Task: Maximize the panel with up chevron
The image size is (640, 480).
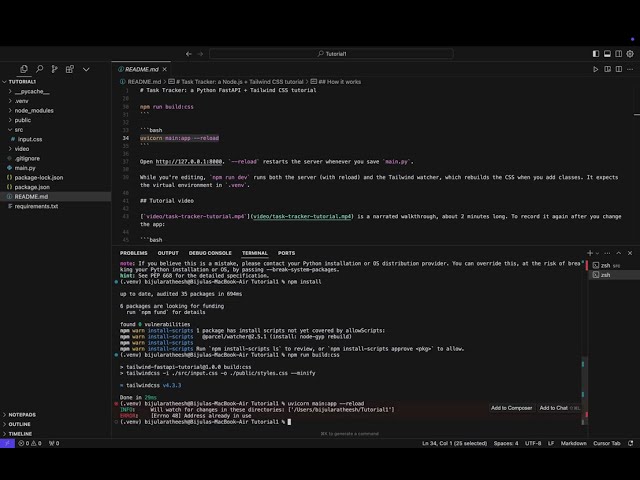Action: coord(619,253)
